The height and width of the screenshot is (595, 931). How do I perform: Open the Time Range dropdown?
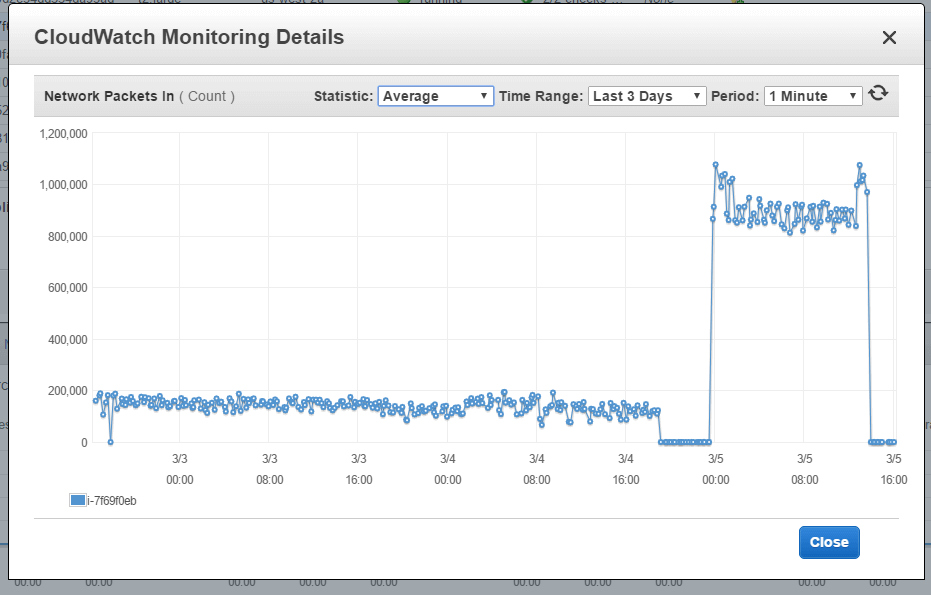click(647, 96)
